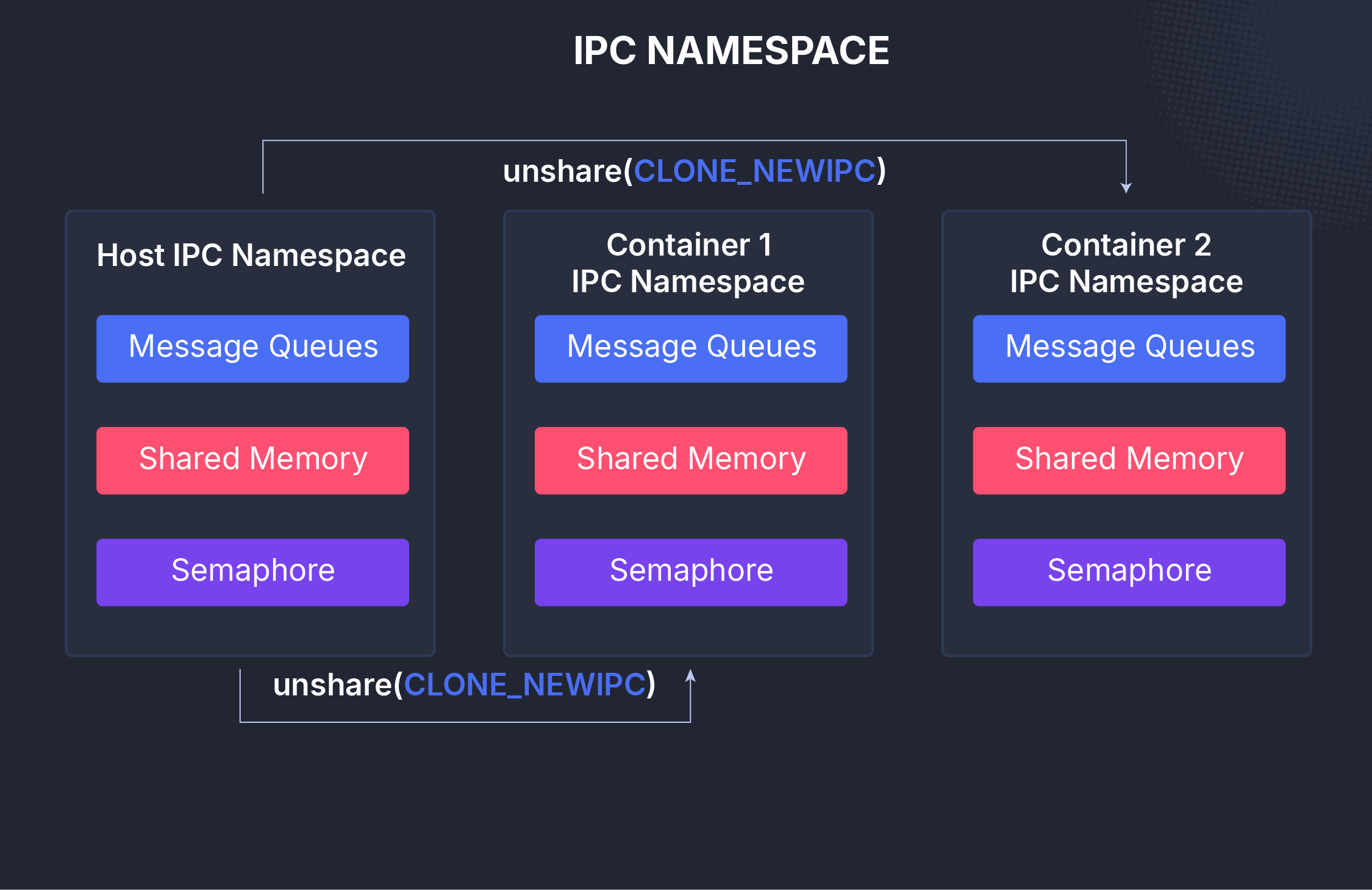The image size is (1372, 890).
Task: Click the top unshare(CLONE_NEWIPC) label
Action: pos(695,171)
